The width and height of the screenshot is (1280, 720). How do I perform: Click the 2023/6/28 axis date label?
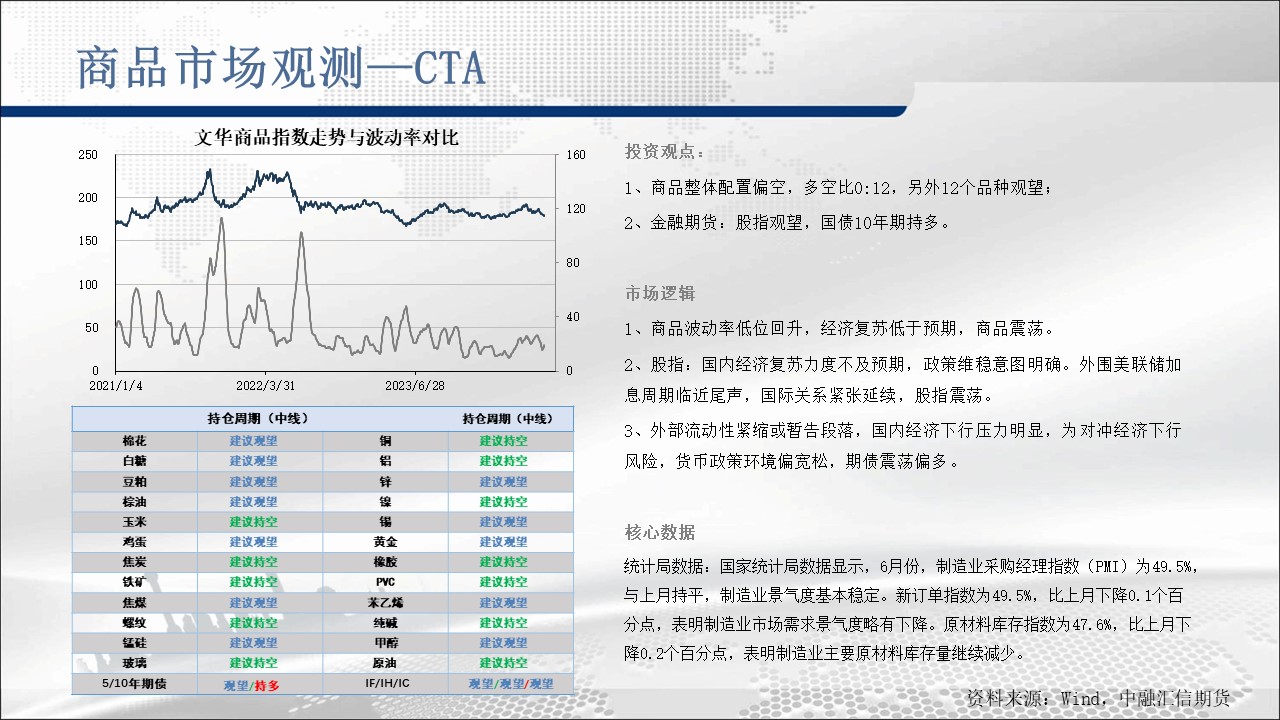(x=415, y=385)
